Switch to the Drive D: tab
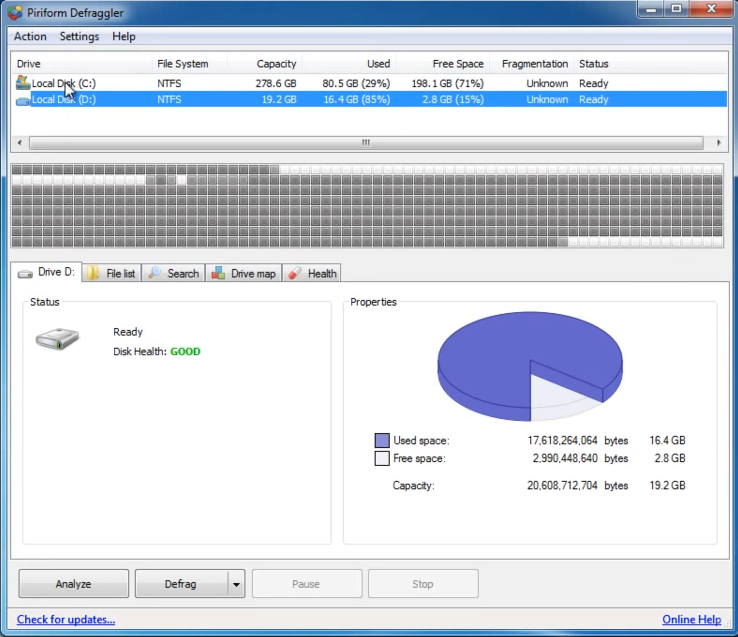Image resolution: width=738 pixels, height=637 pixels. pyautogui.click(x=46, y=272)
